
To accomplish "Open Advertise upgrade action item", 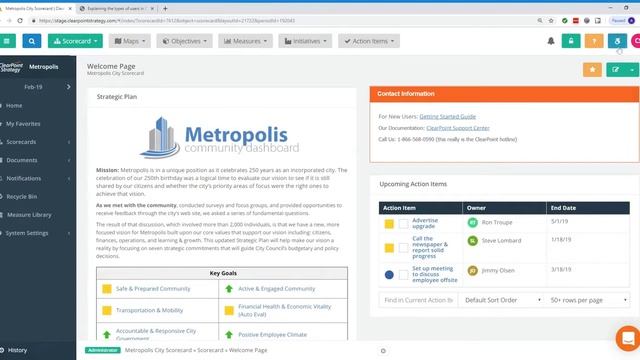I will click(425, 223).
